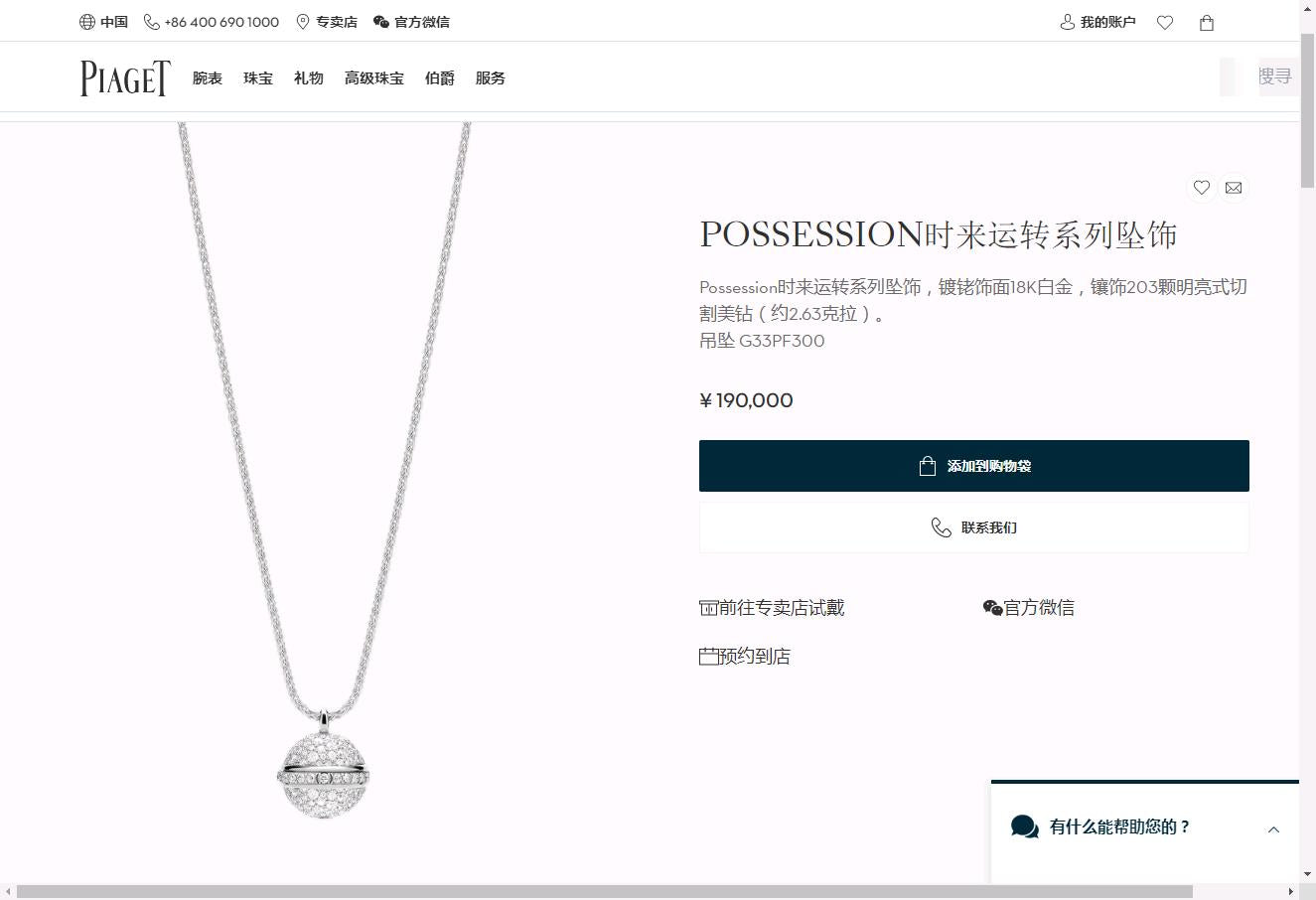Screen dimensions: 1316x900
Task: Open the 腕表 menu
Action: [208, 78]
